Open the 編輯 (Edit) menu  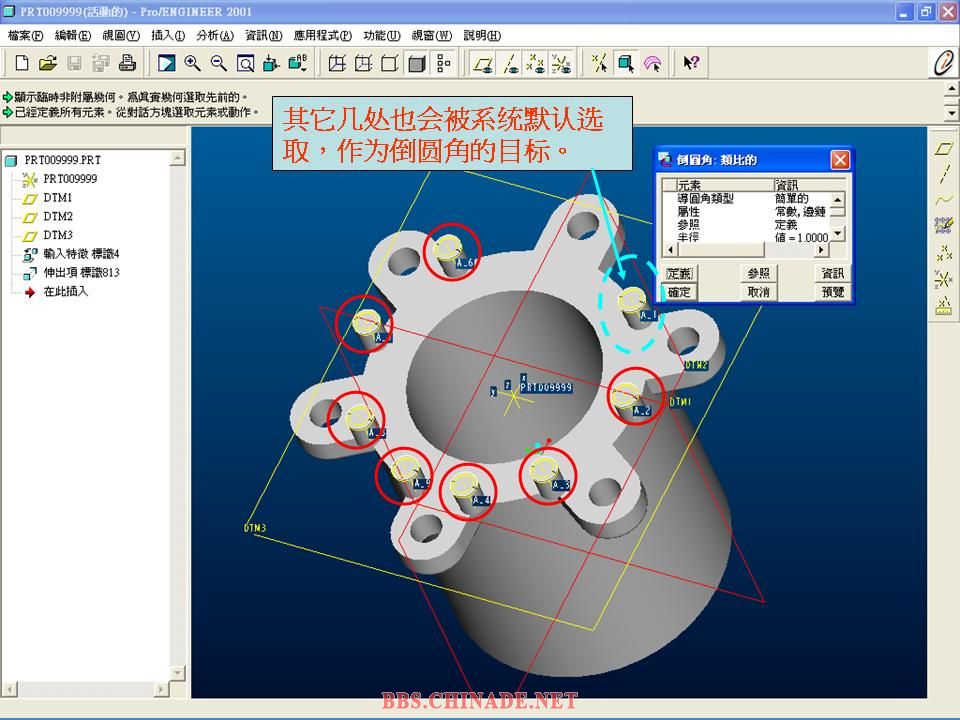[73, 36]
